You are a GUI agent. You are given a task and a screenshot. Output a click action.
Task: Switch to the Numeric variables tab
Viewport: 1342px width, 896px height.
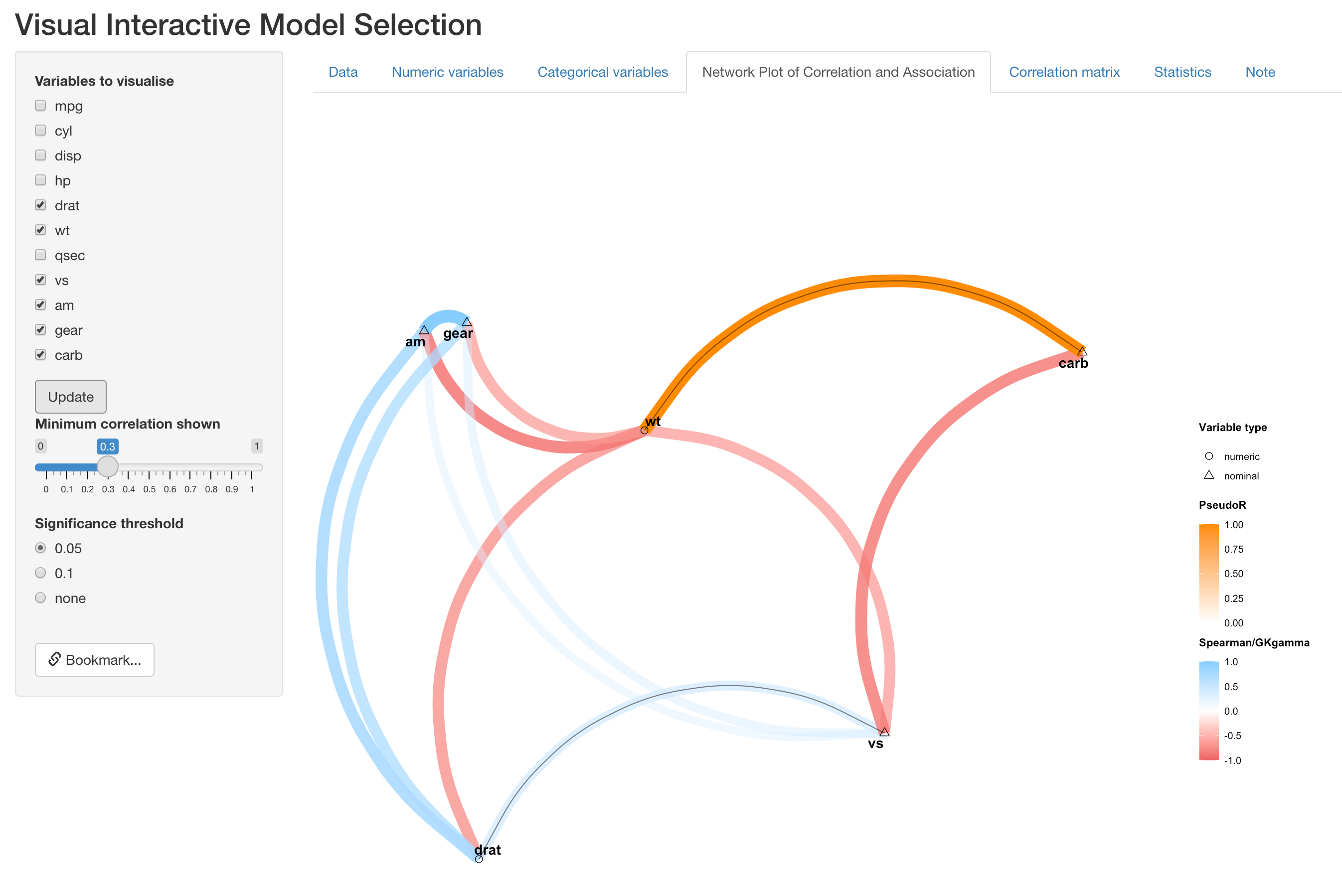coord(448,72)
